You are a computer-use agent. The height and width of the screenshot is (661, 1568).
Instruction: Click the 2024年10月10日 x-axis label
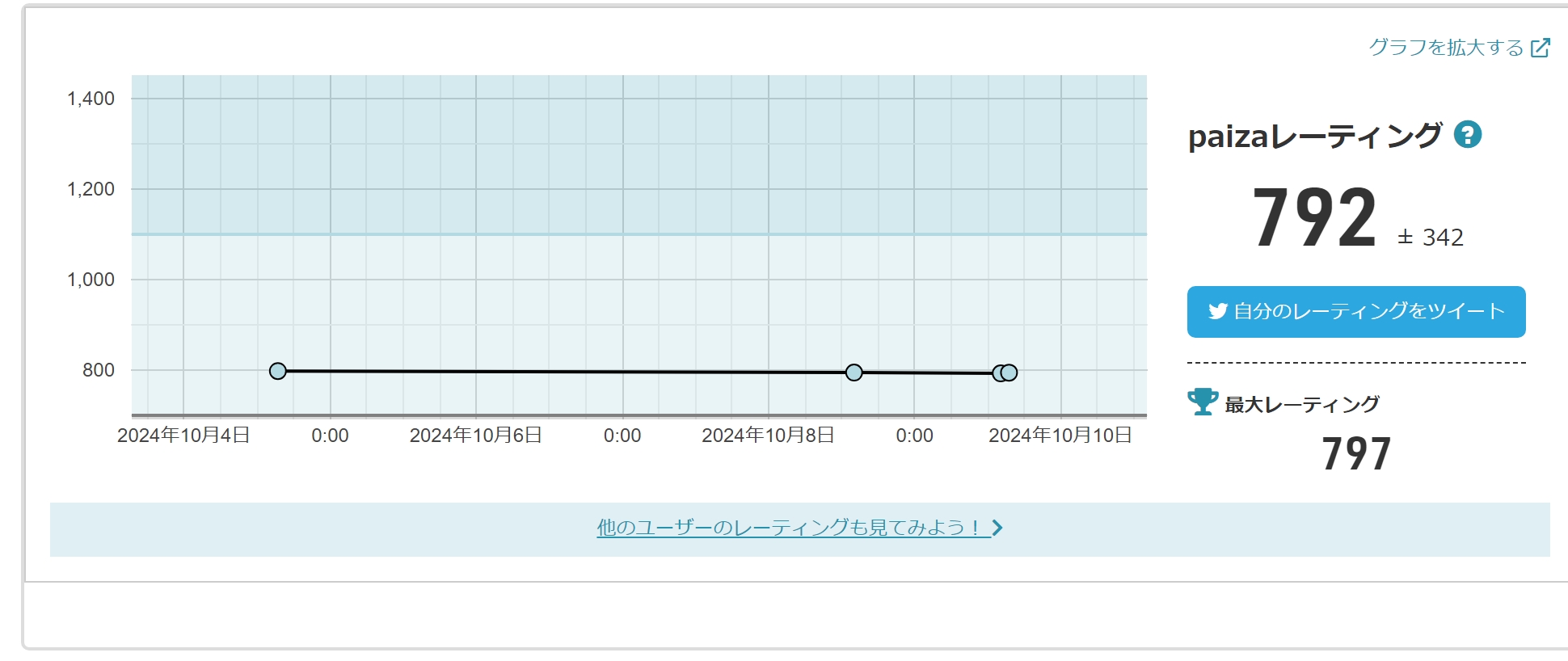point(1060,436)
